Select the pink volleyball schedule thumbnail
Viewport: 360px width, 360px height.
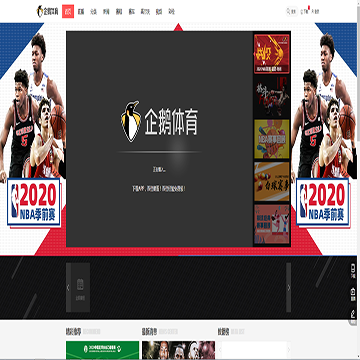(x=272, y=224)
